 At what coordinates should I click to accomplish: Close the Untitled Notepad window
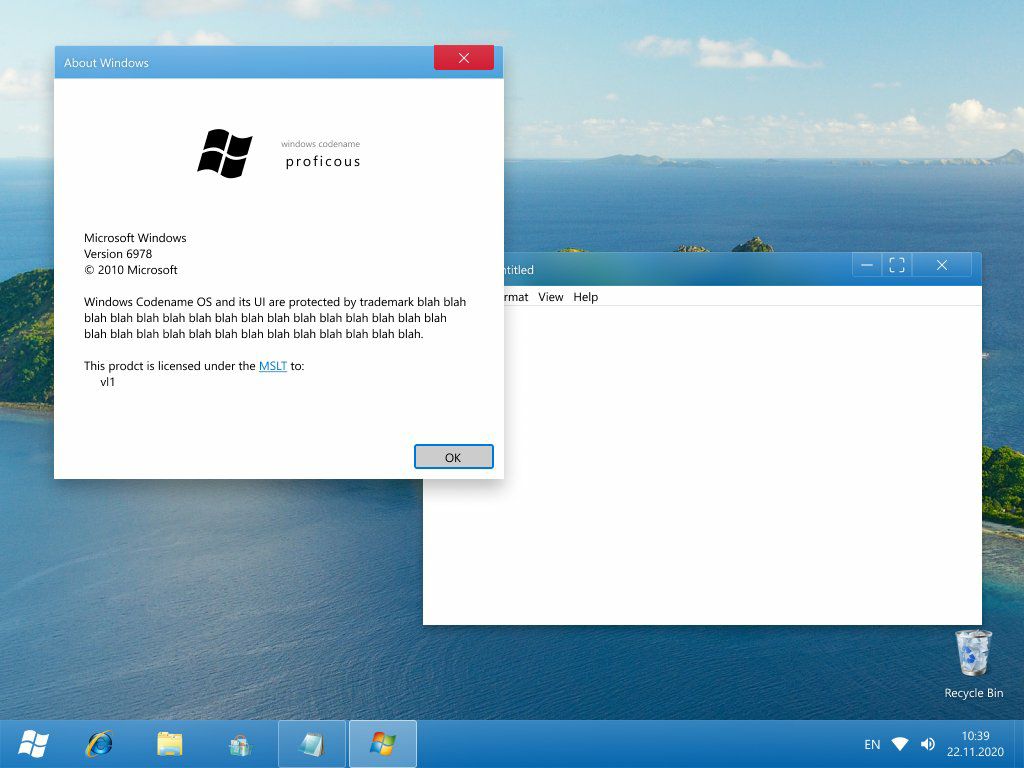pyautogui.click(x=942, y=265)
